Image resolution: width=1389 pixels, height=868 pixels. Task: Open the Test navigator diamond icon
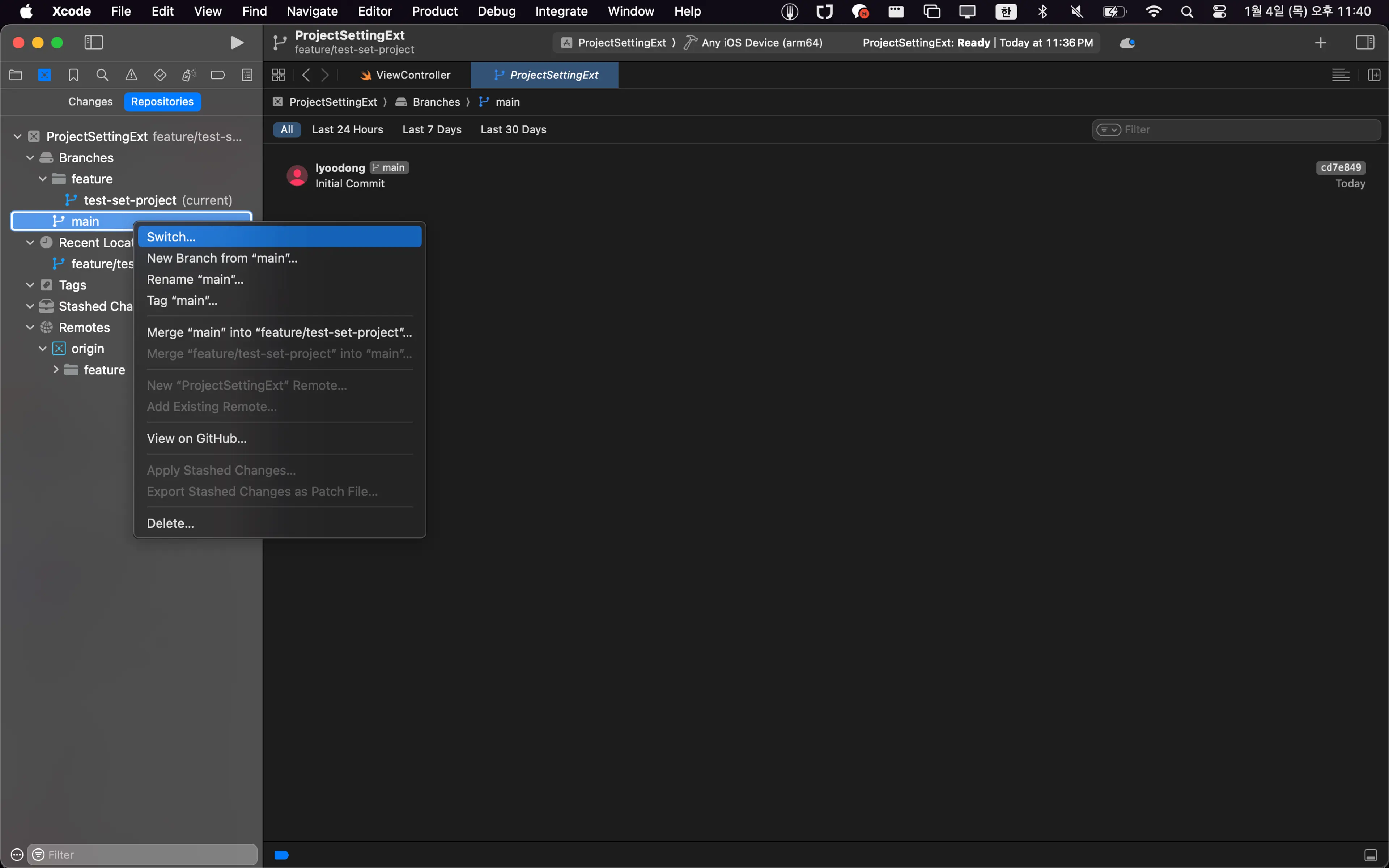click(x=160, y=75)
